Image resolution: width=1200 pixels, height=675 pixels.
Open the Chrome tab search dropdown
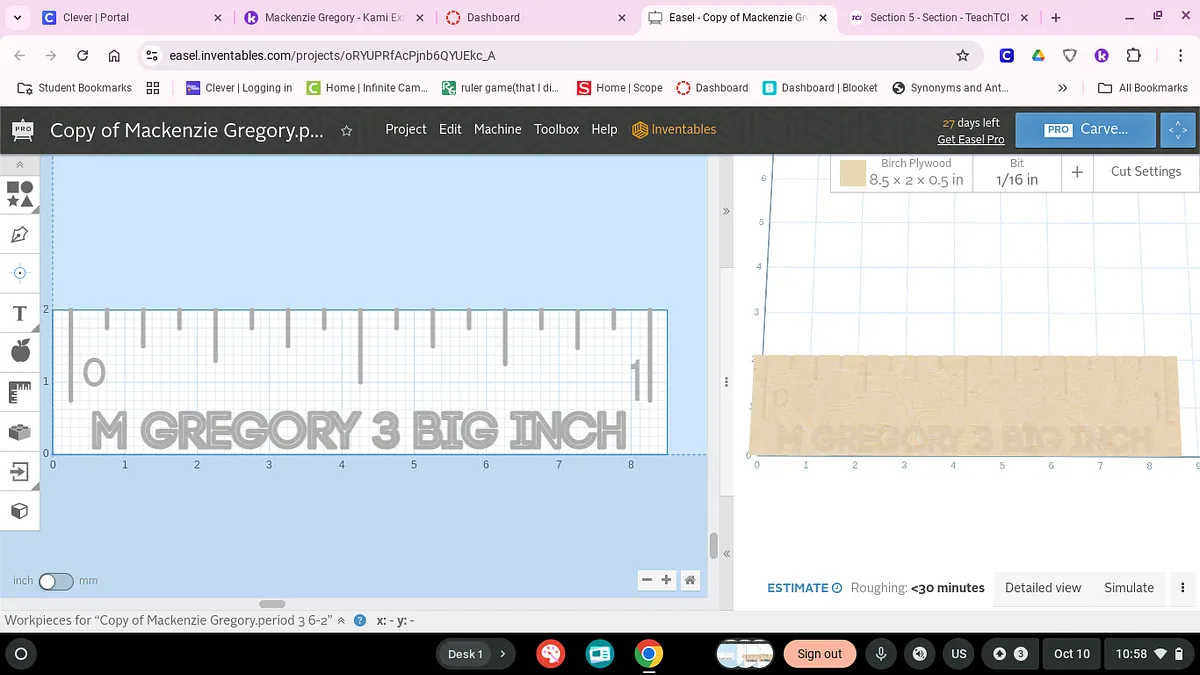[17, 17]
